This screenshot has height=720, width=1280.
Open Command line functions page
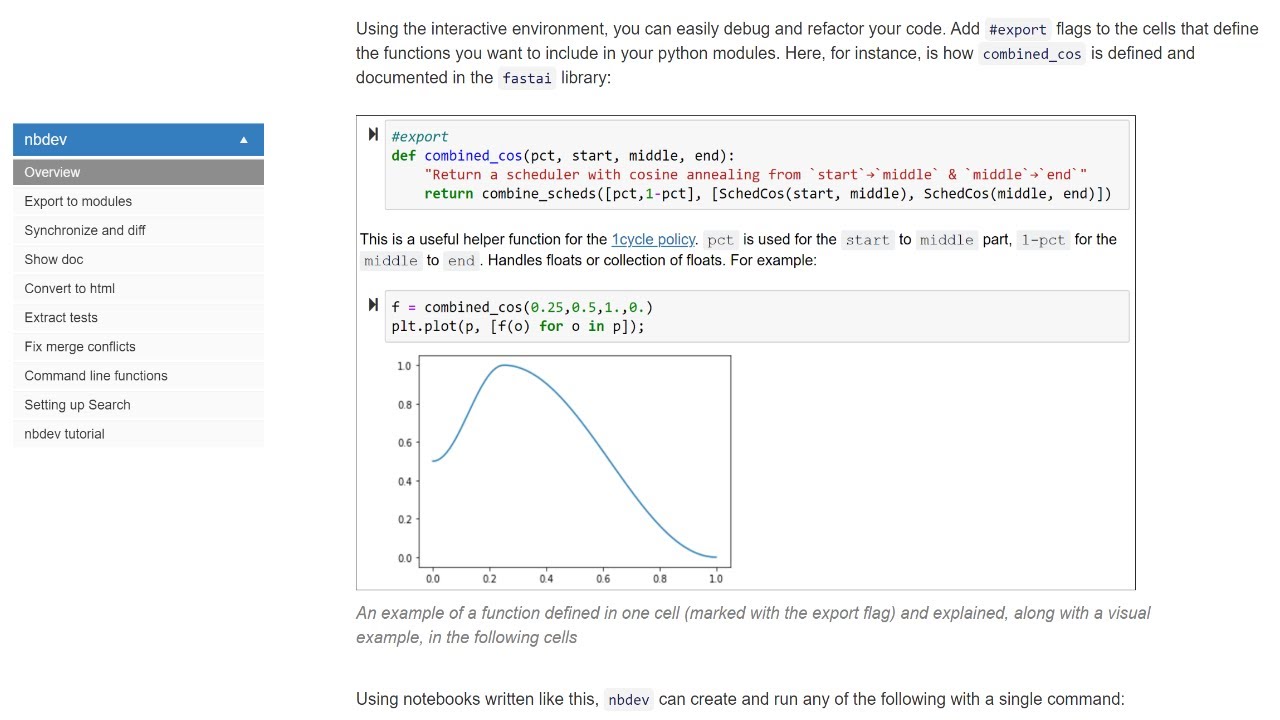[x=96, y=375]
